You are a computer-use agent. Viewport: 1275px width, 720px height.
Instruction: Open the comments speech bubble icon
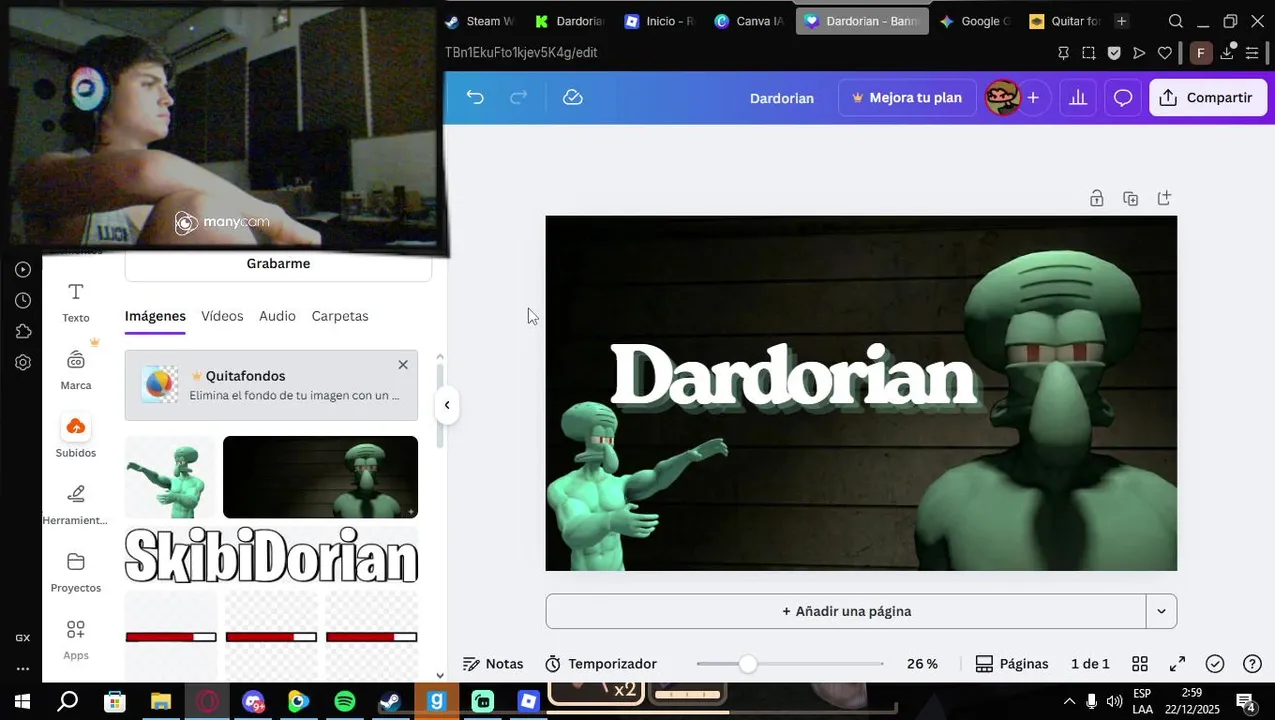click(x=1123, y=97)
